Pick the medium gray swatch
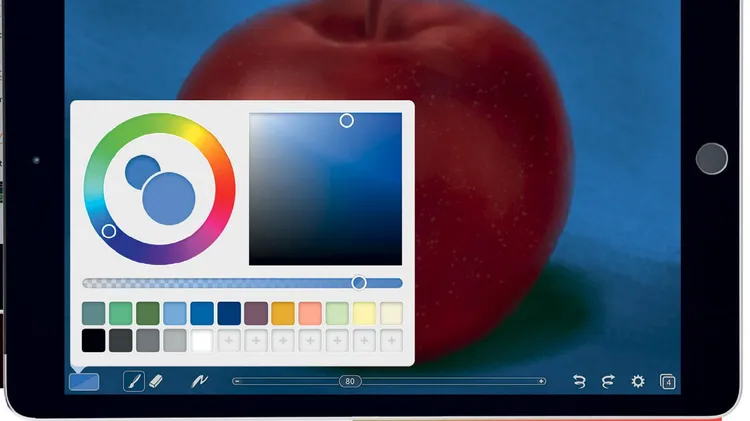Image resolution: width=750 pixels, height=421 pixels. coord(148,341)
